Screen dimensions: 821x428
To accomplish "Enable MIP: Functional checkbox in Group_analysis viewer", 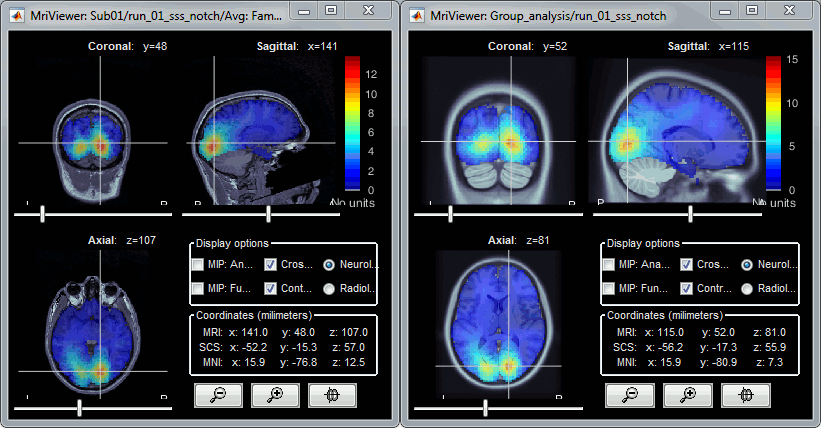I will coord(609,289).
